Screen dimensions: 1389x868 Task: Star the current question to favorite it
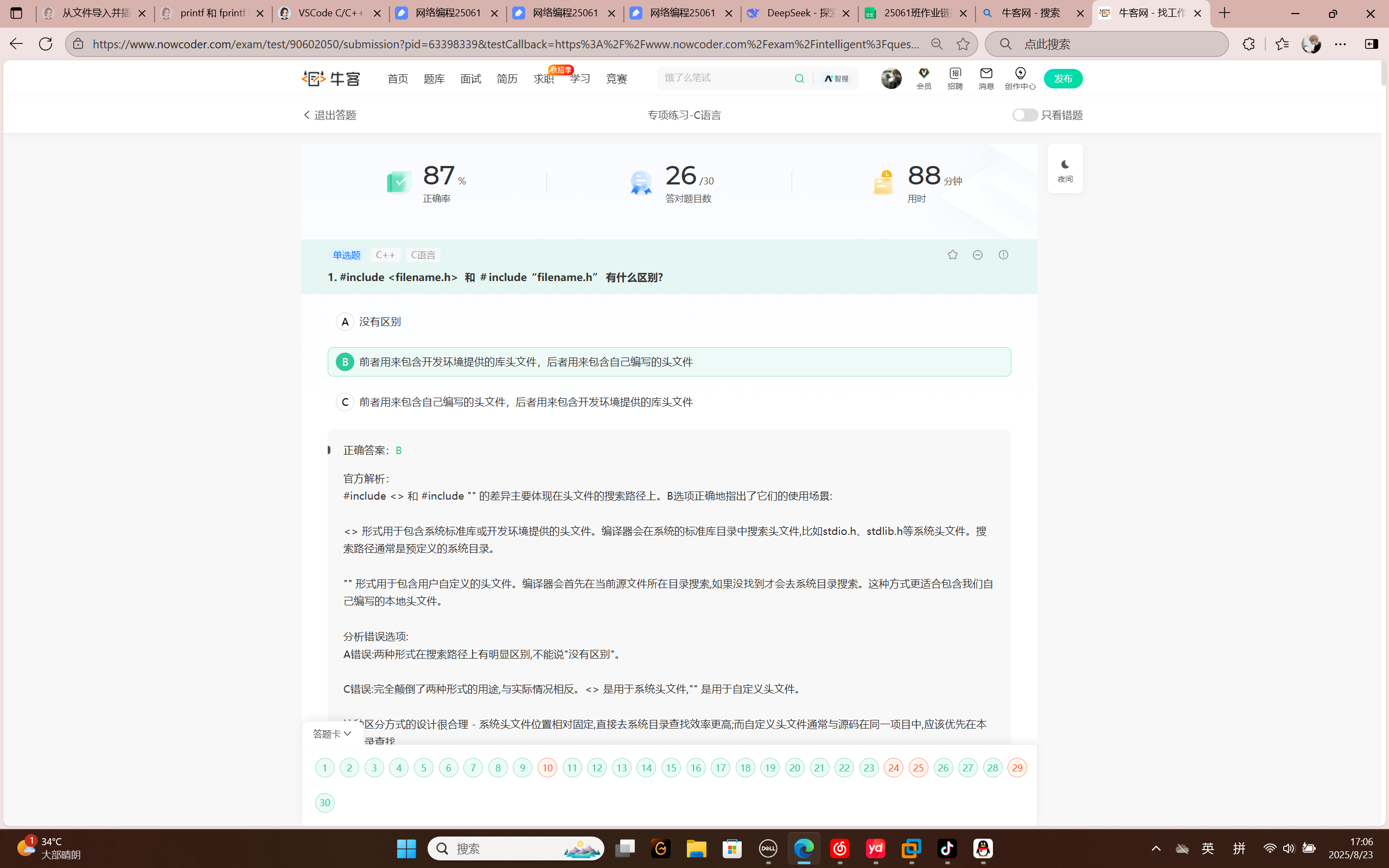pos(952,254)
